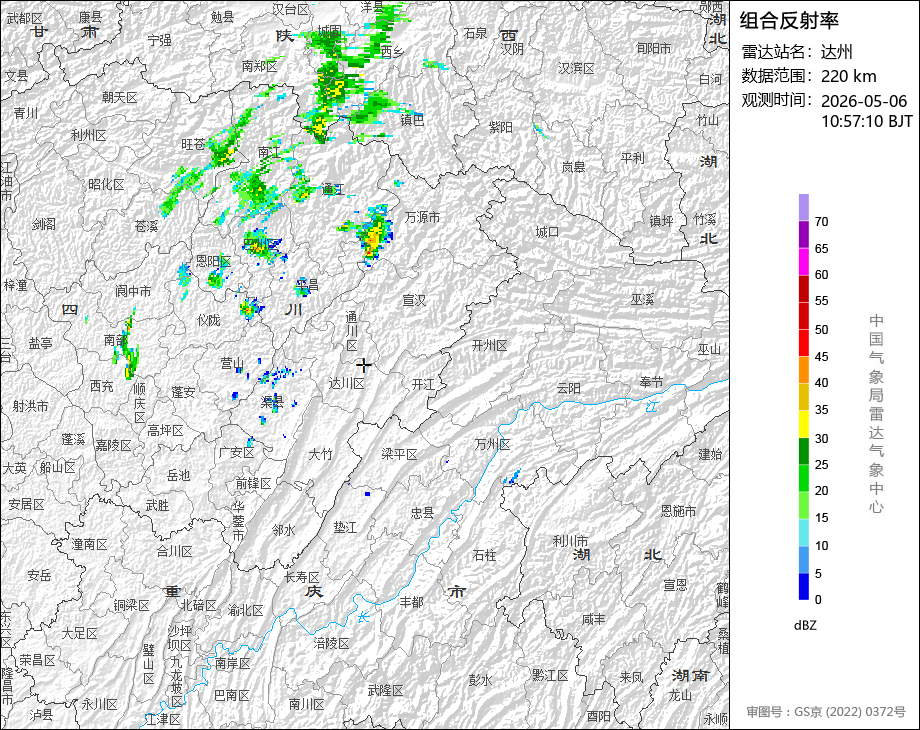Click the 利川市 map label
The image size is (920, 730).
(571, 540)
